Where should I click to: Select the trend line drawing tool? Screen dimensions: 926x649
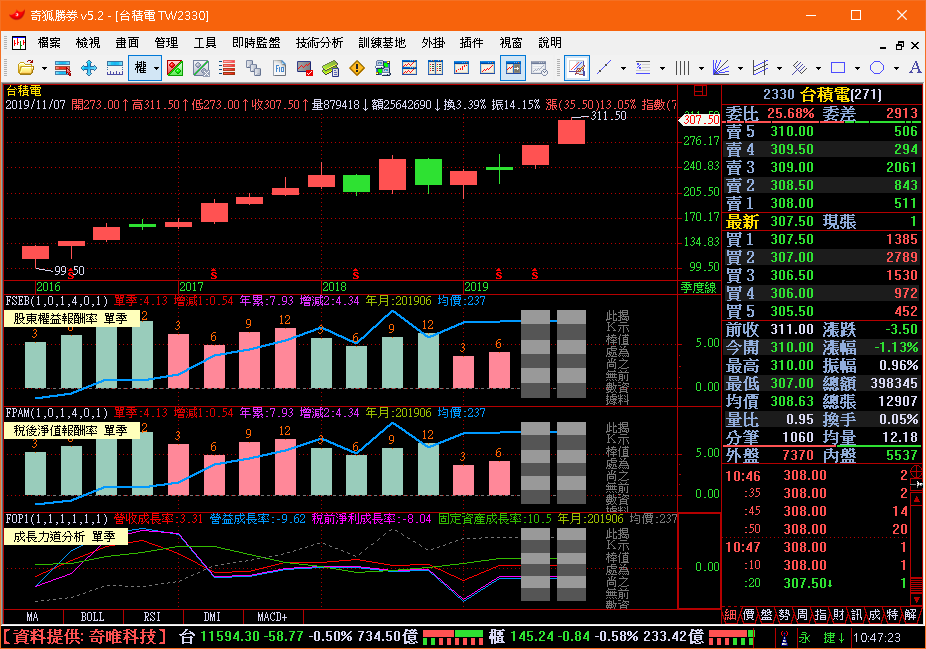click(604, 68)
